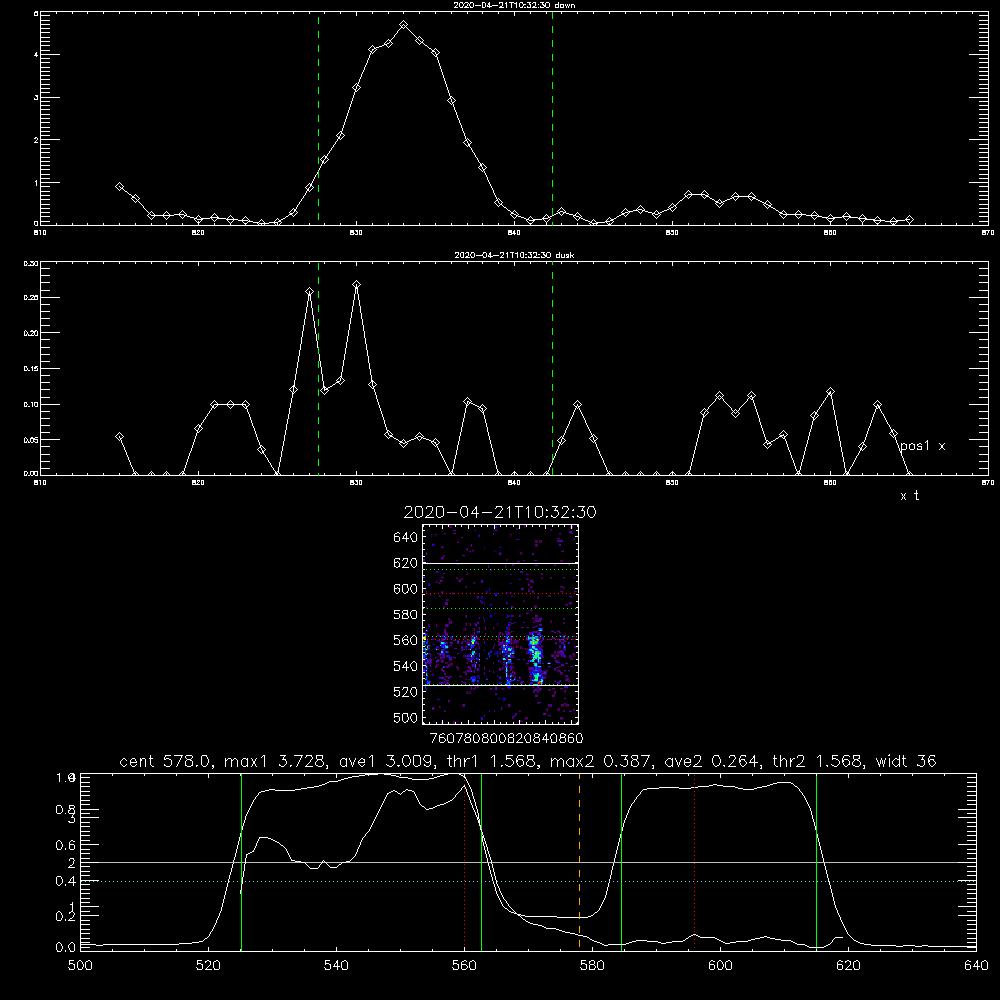This screenshot has width=1000, height=1000.
Task: Click dusk plot y-axis label 0.10
Action: click(x=31, y=404)
